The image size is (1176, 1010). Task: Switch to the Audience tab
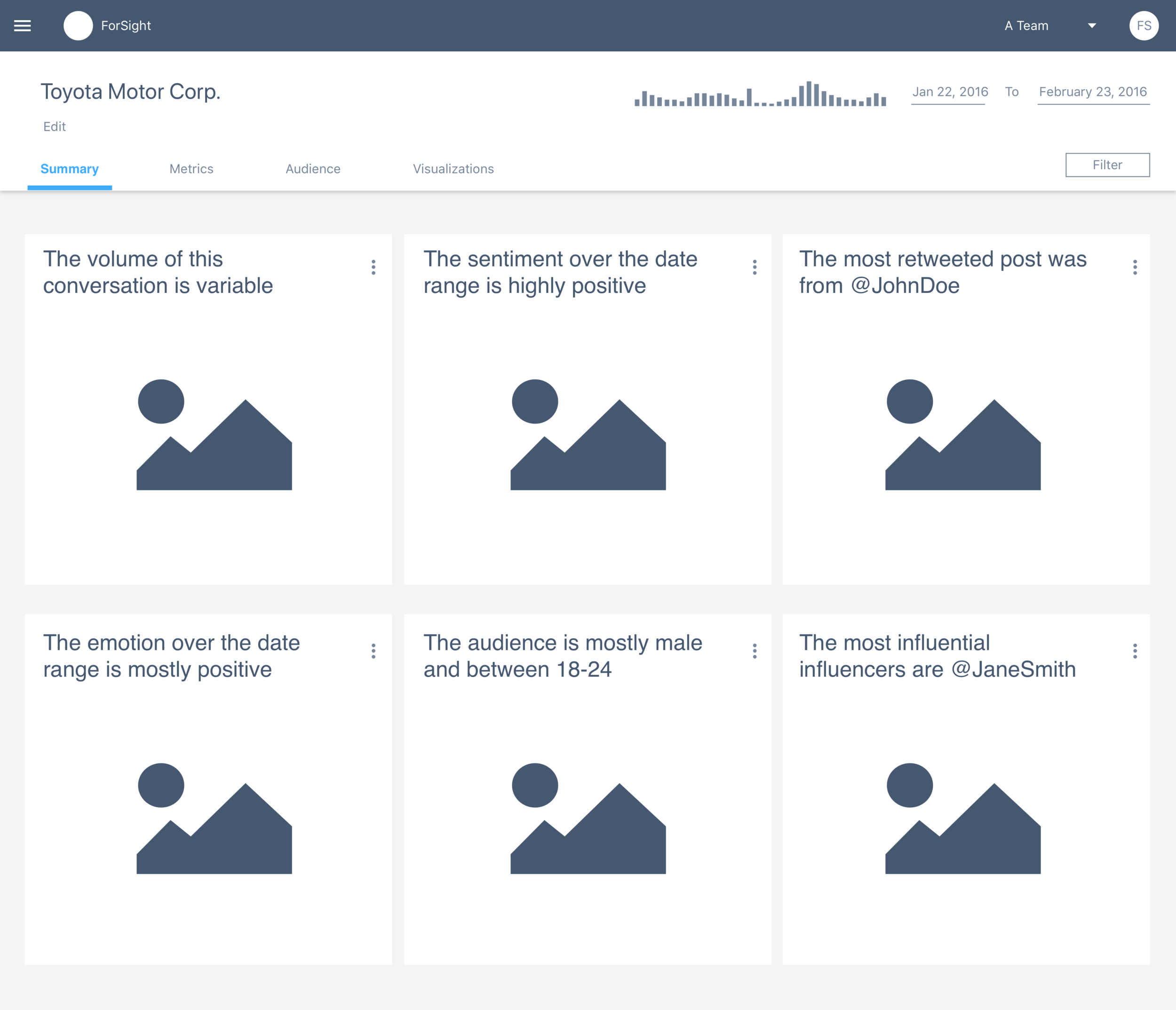click(313, 168)
